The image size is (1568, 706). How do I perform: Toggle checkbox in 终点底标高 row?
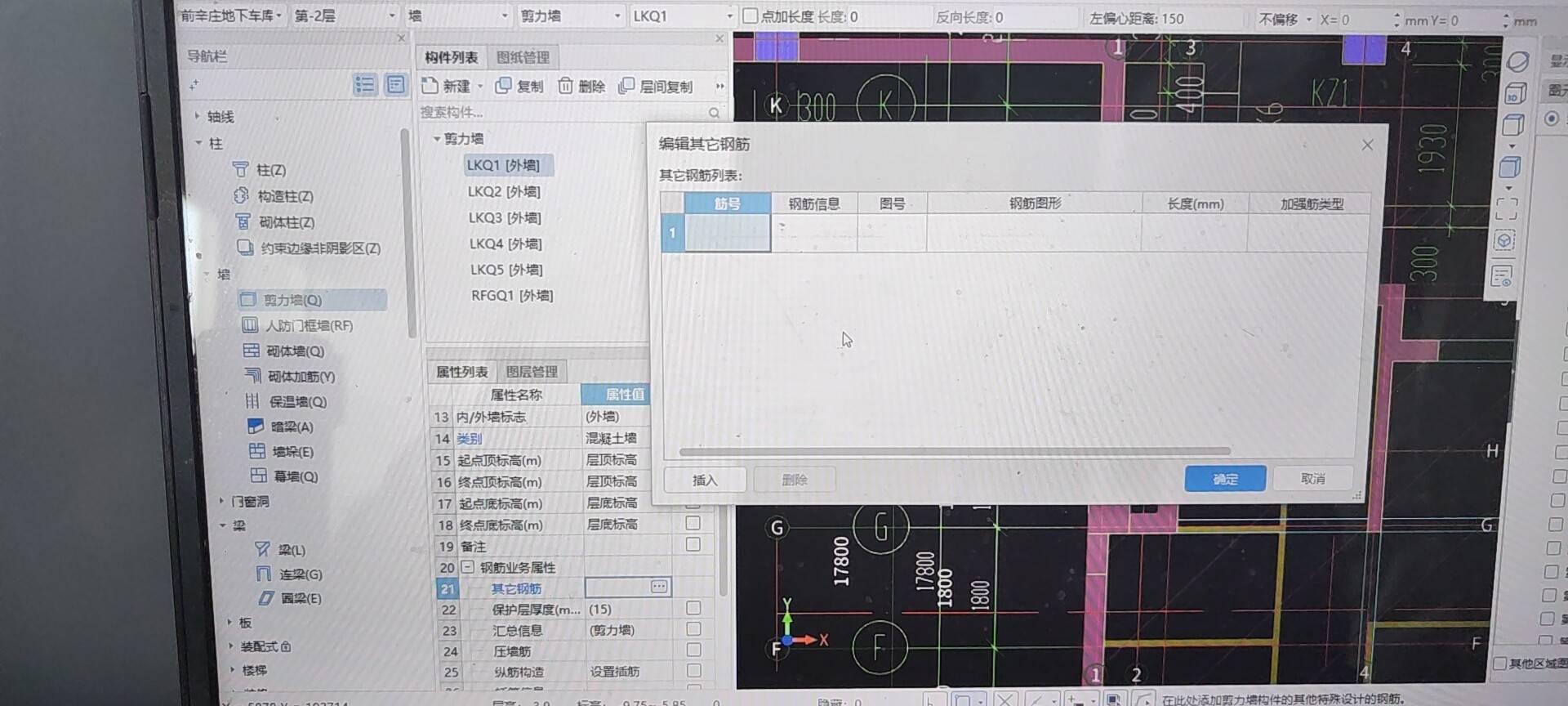(693, 523)
